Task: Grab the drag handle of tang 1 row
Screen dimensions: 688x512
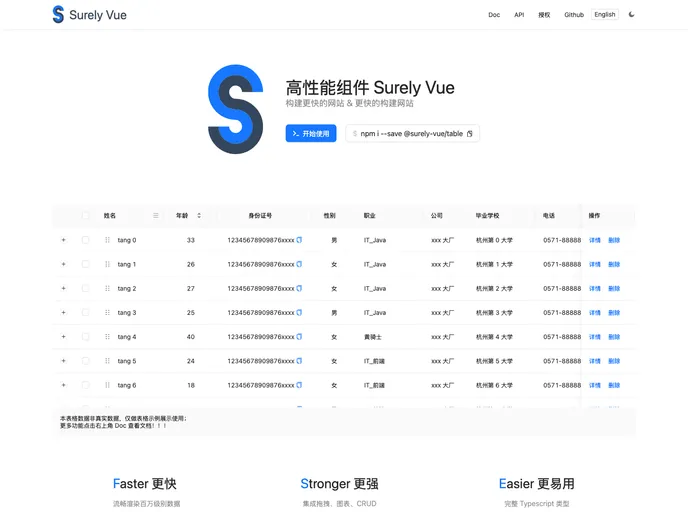Action: click(x=108, y=264)
